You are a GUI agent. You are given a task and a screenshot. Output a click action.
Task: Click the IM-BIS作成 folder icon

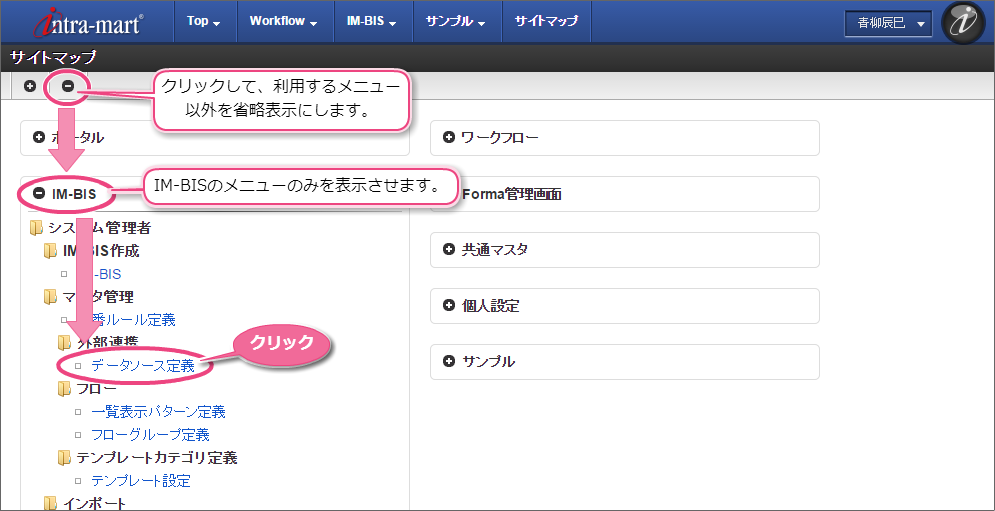pos(50,251)
